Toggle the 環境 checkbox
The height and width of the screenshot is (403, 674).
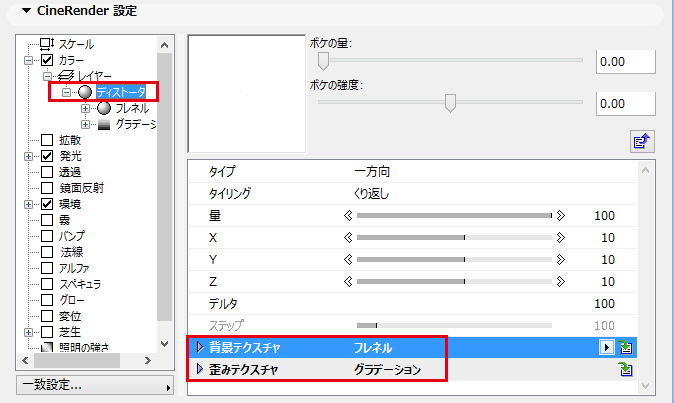click(x=47, y=204)
